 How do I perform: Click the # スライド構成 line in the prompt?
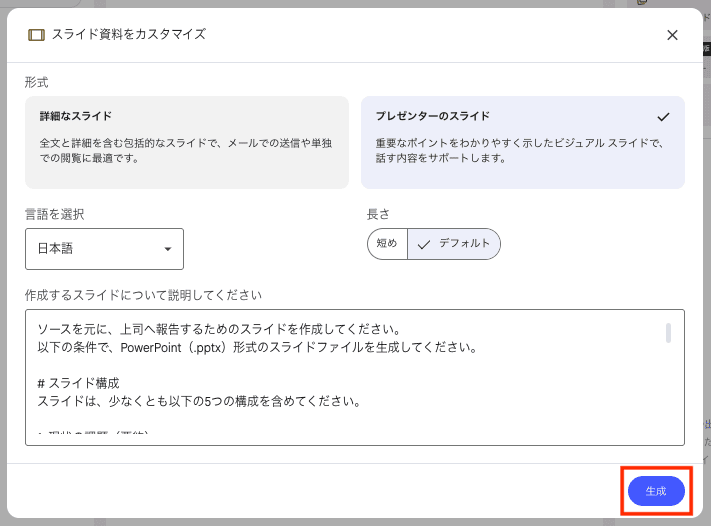(78, 383)
